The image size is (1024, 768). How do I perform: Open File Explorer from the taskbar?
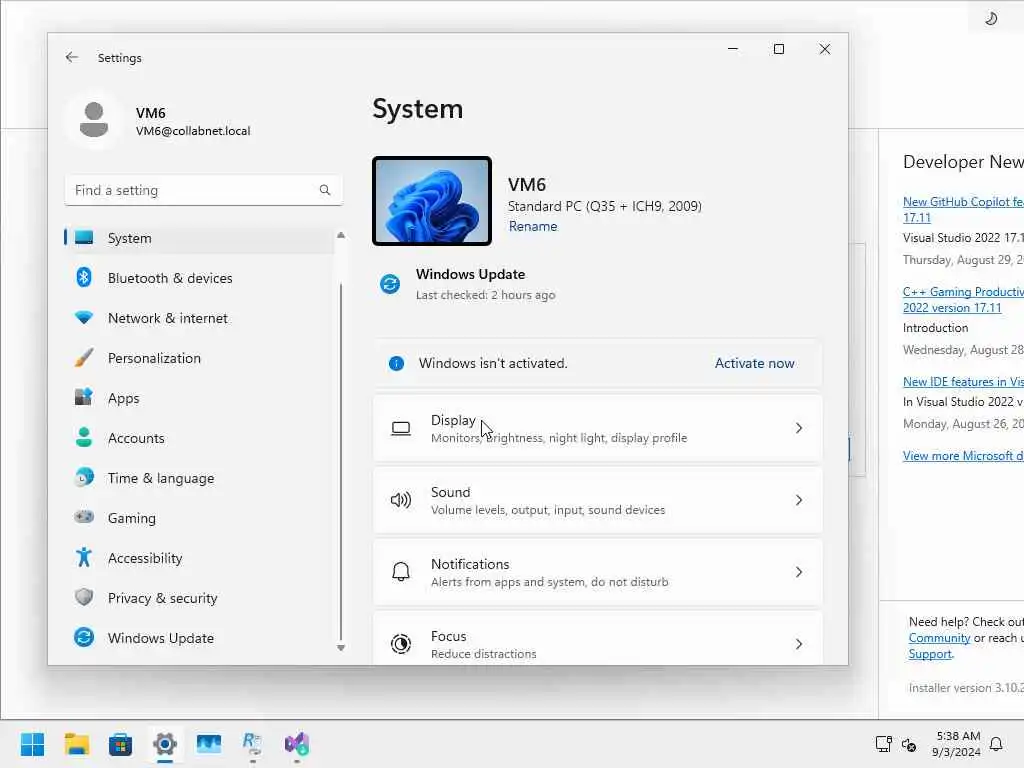[x=76, y=744]
